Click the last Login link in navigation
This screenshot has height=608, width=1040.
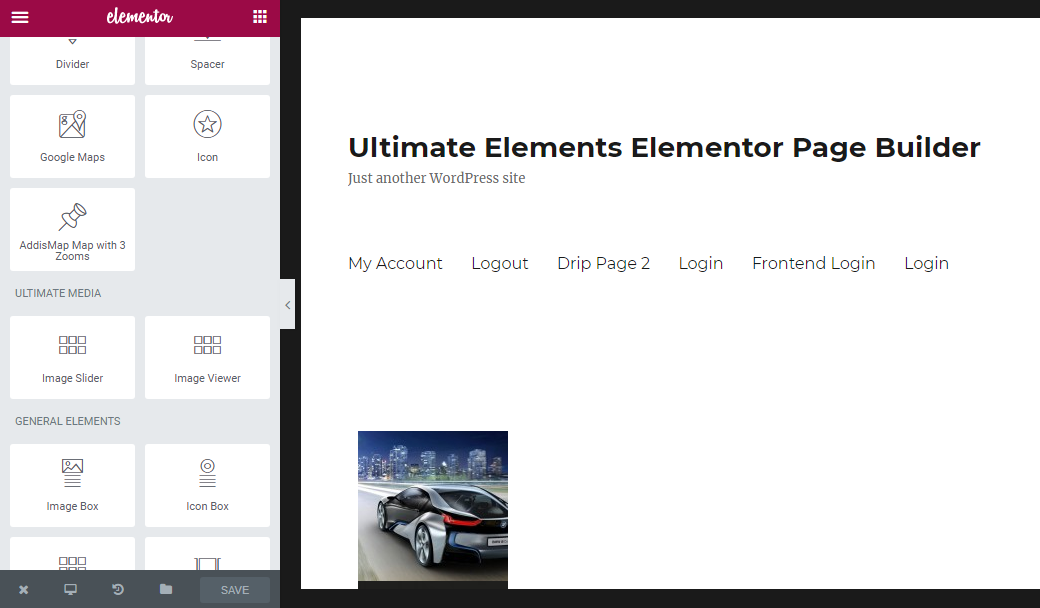click(926, 263)
